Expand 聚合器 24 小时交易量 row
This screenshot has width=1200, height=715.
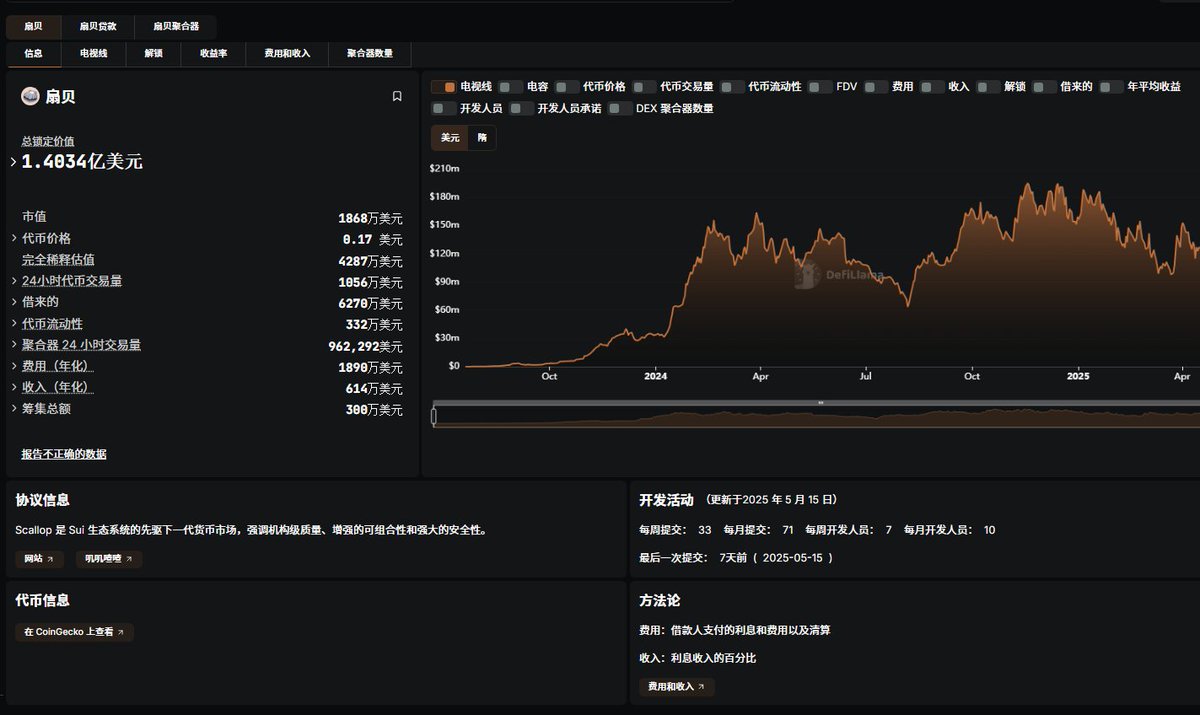(x=14, y=344)
